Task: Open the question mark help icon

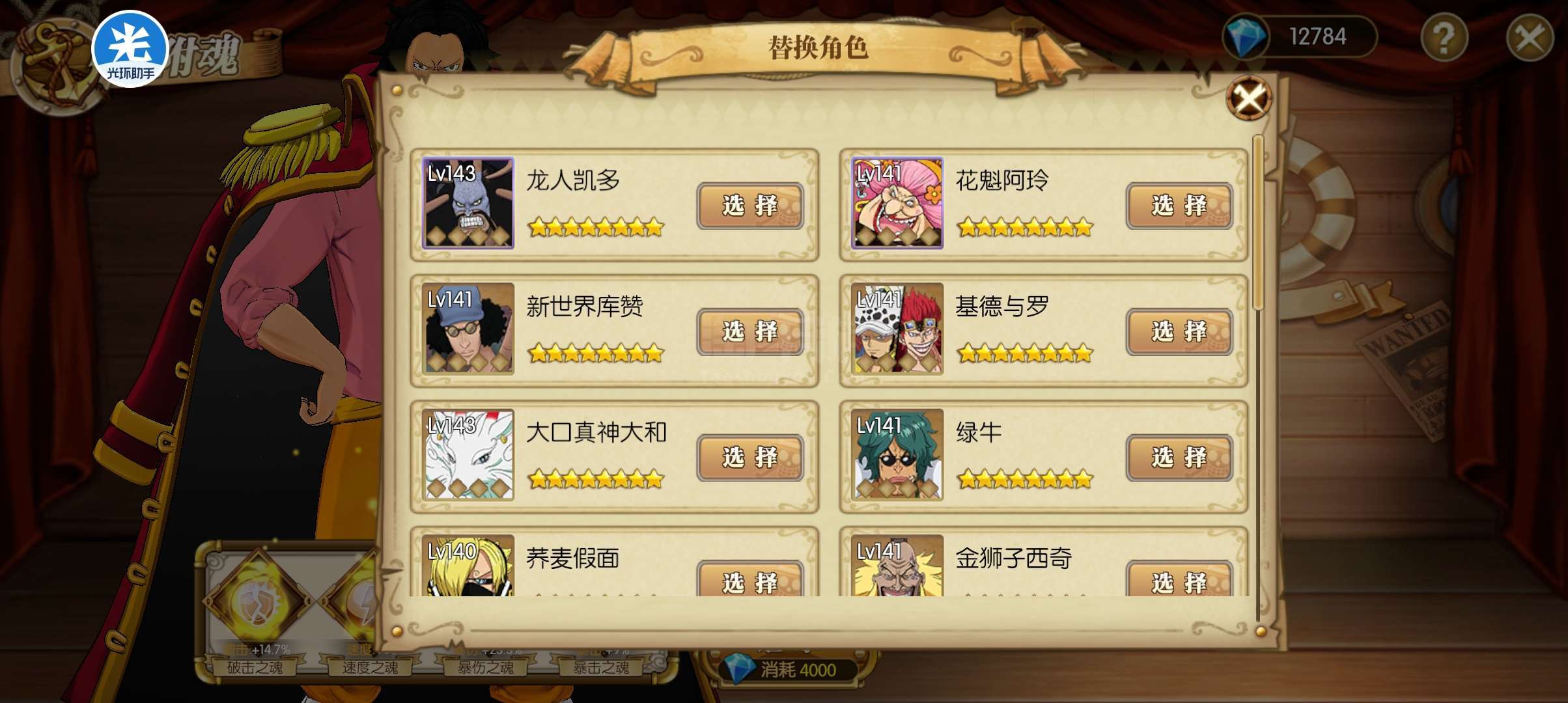Action: click(x=1444, y=38)
